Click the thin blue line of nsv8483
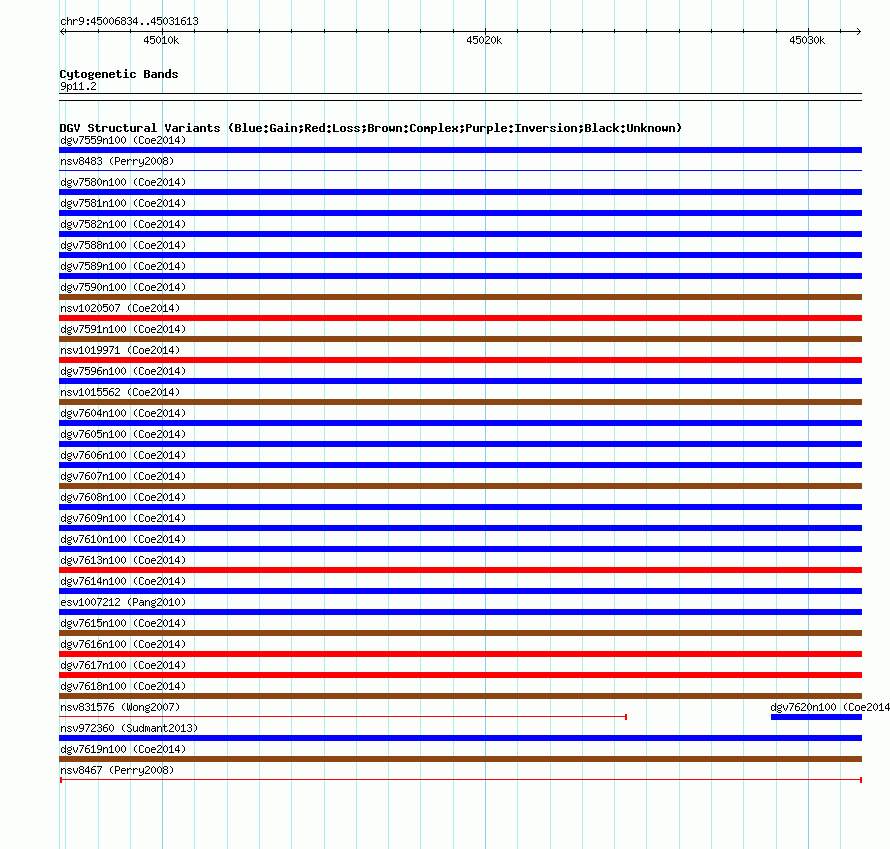This screenshot has height=849, width=890. (x=460, y=170)
